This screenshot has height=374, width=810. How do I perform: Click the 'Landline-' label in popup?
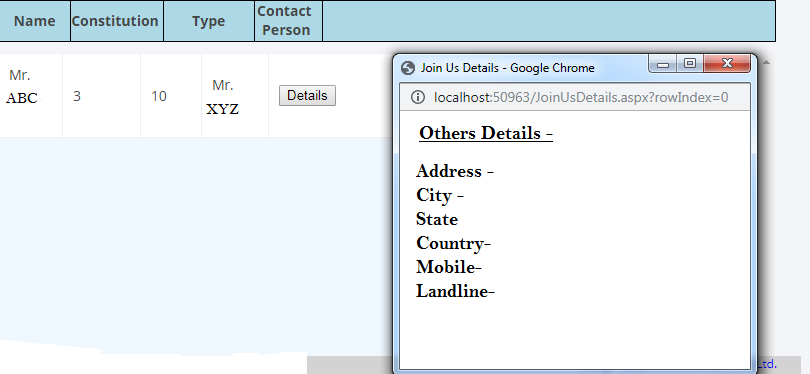pos(455,291)
